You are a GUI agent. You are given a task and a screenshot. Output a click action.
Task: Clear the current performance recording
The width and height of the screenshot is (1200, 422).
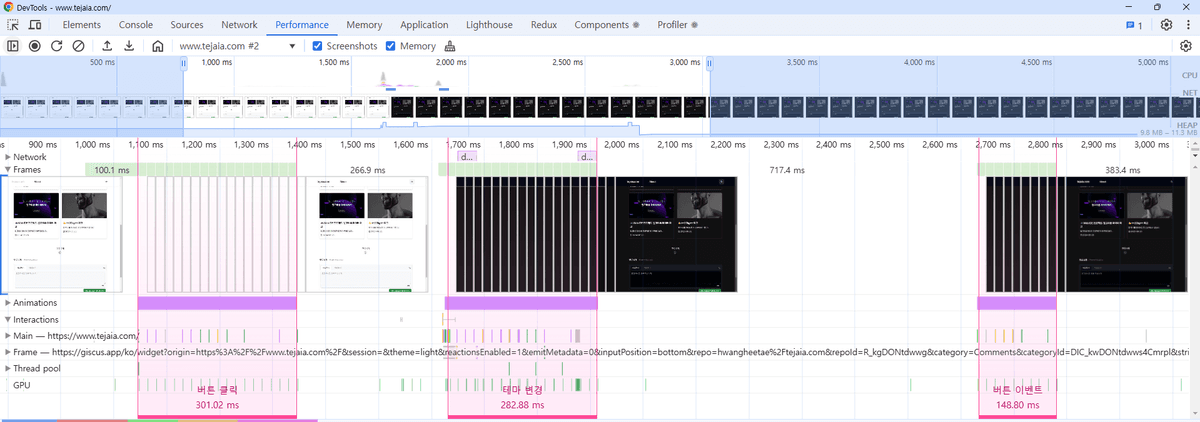pyautogui.click(x=79, y=46)
